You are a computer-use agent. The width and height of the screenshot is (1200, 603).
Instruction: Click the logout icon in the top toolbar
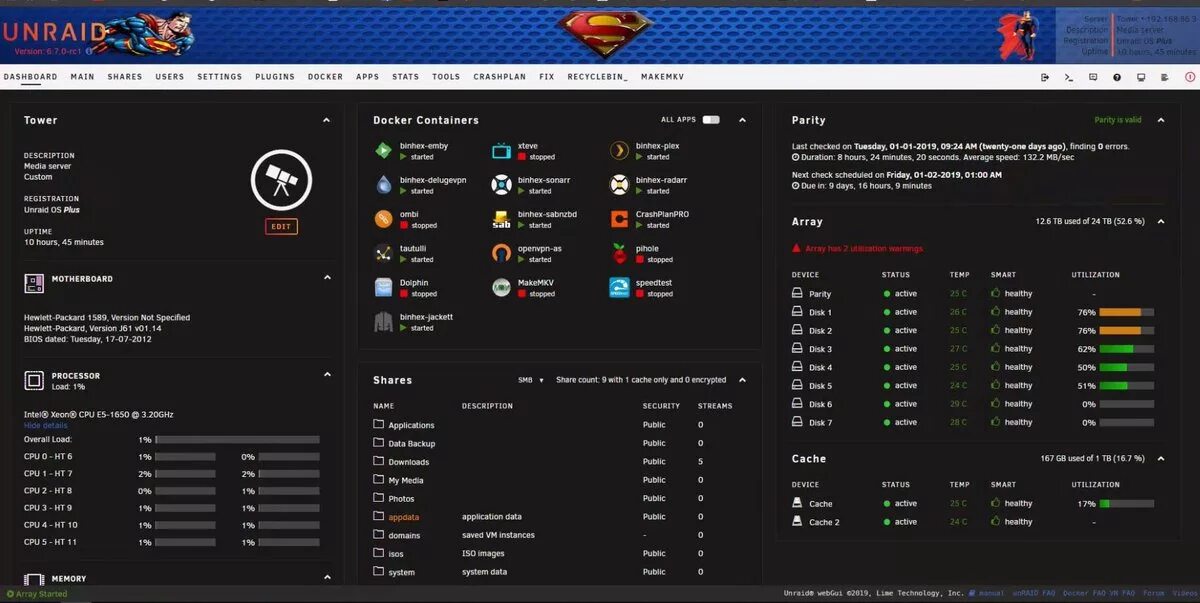[1045, 77]
